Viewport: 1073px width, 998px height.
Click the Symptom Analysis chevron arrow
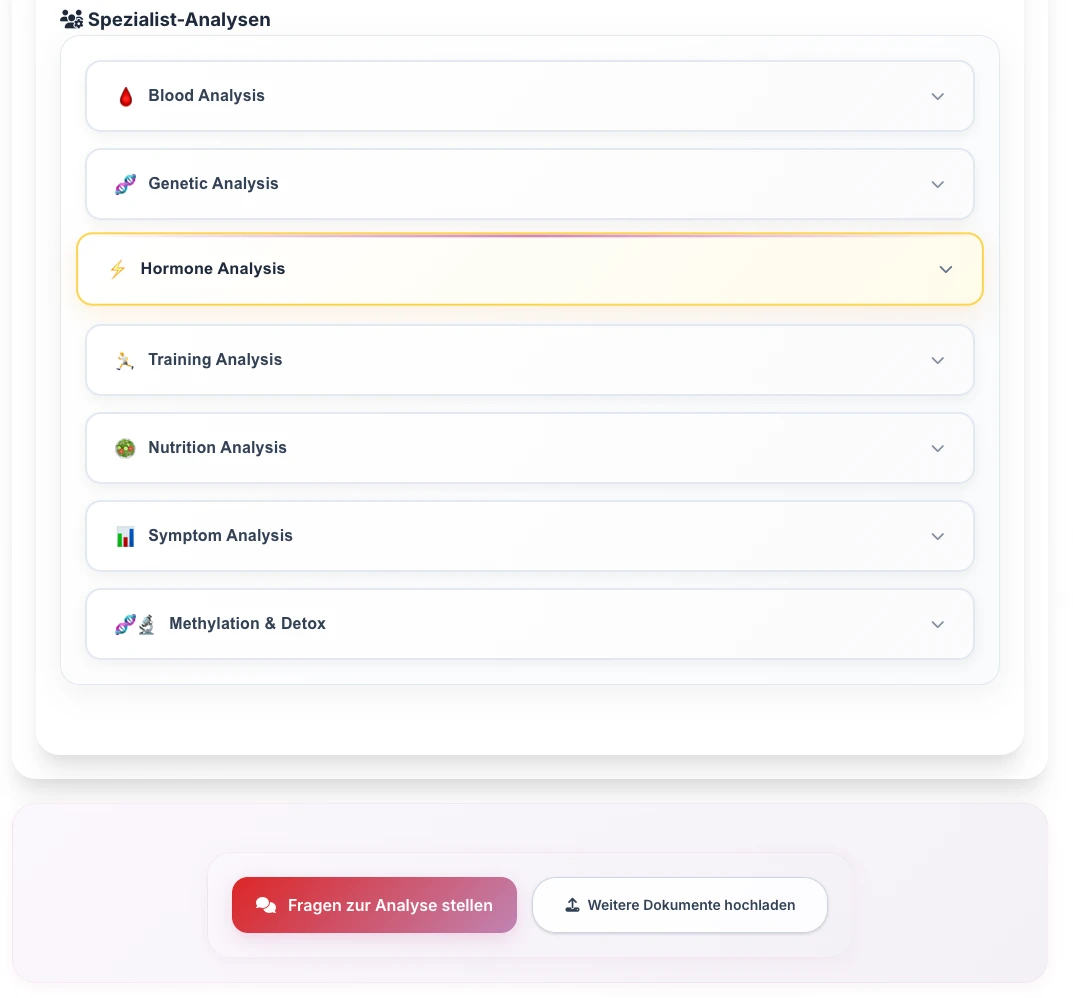pos(938,537)
